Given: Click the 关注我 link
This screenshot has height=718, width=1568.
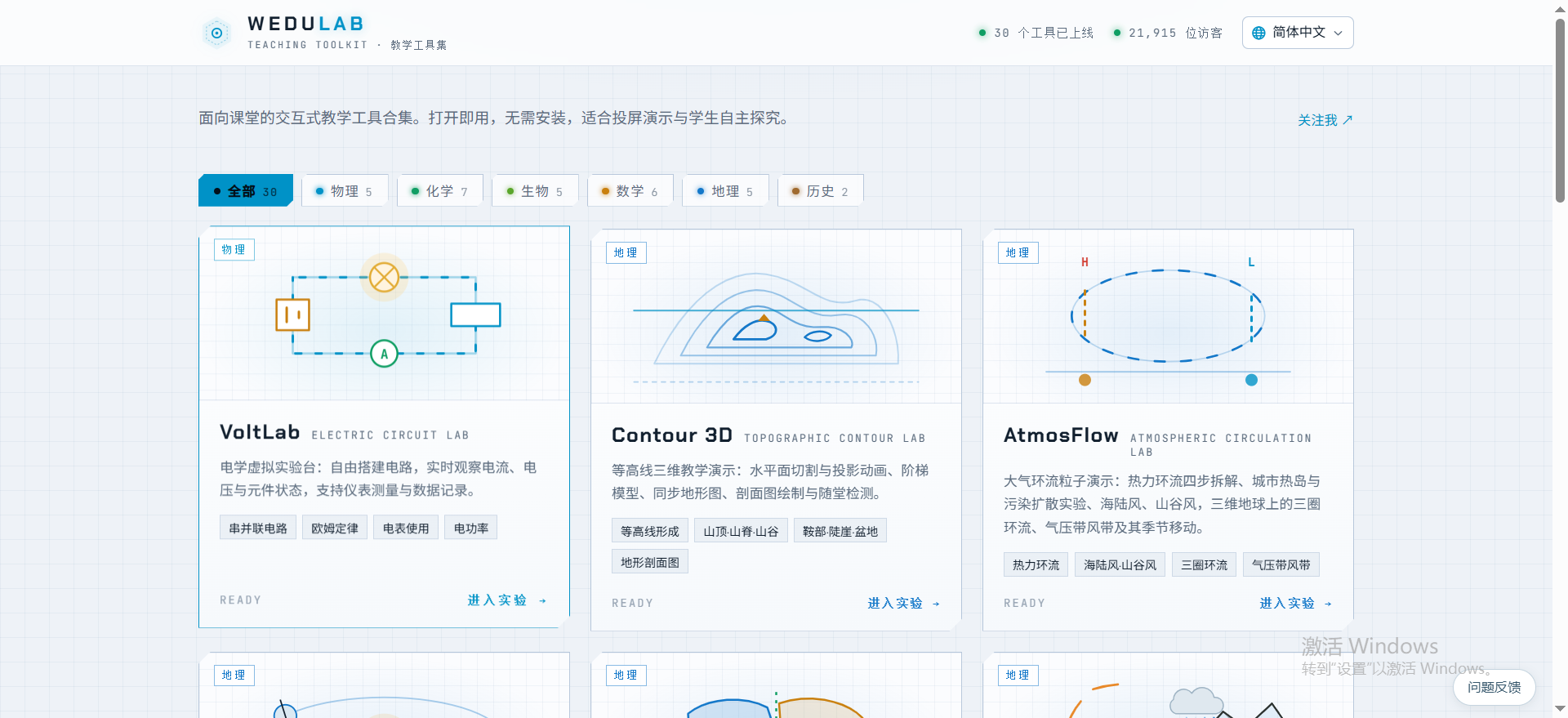Looking at the screenshot, I should (x=1325, y=120).
